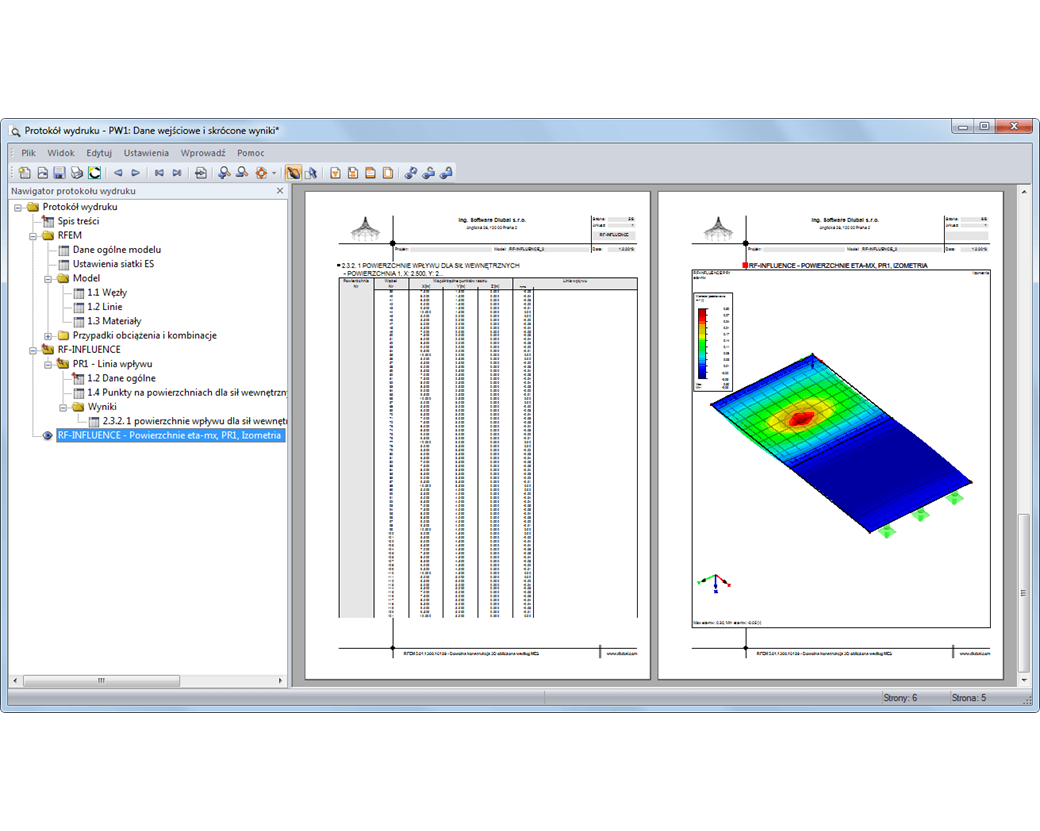1040x831 pixels.
Task: Jump to the first page icon
Action: (x=159, y=173)
